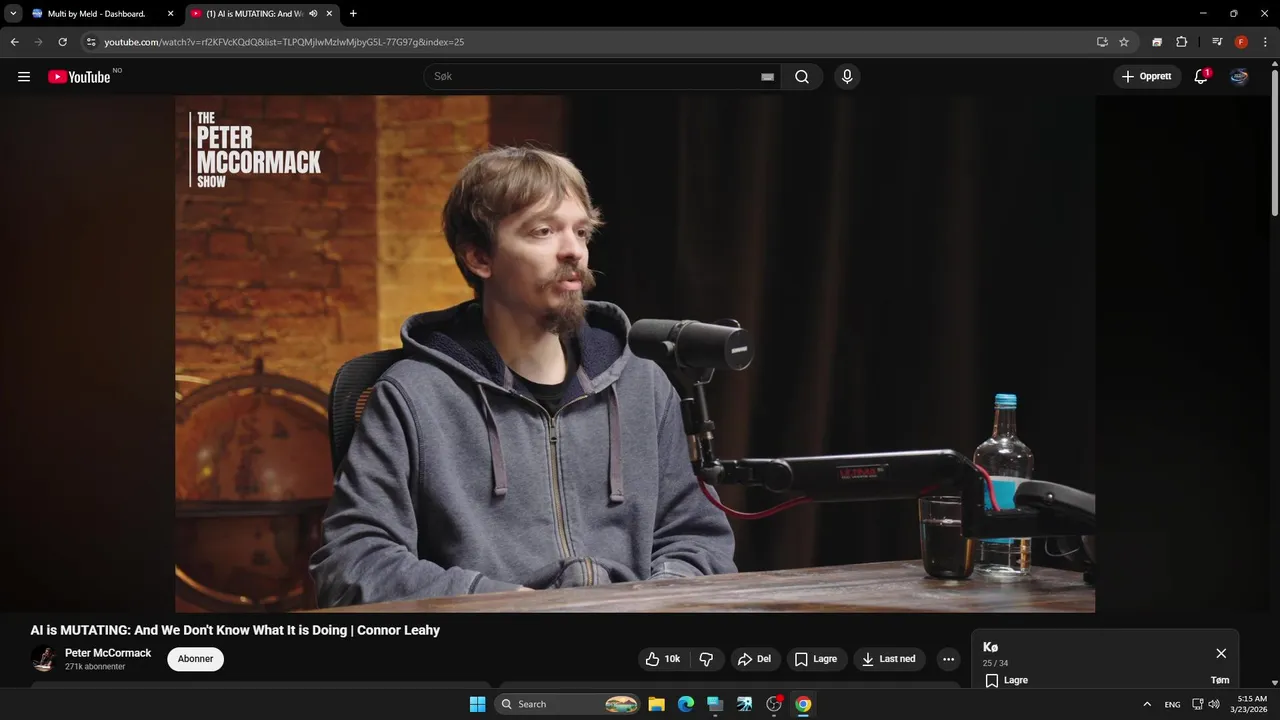This screenshot has height=720, width=1280.
Task: Download the video with Last ned
Action: [889, 659]
